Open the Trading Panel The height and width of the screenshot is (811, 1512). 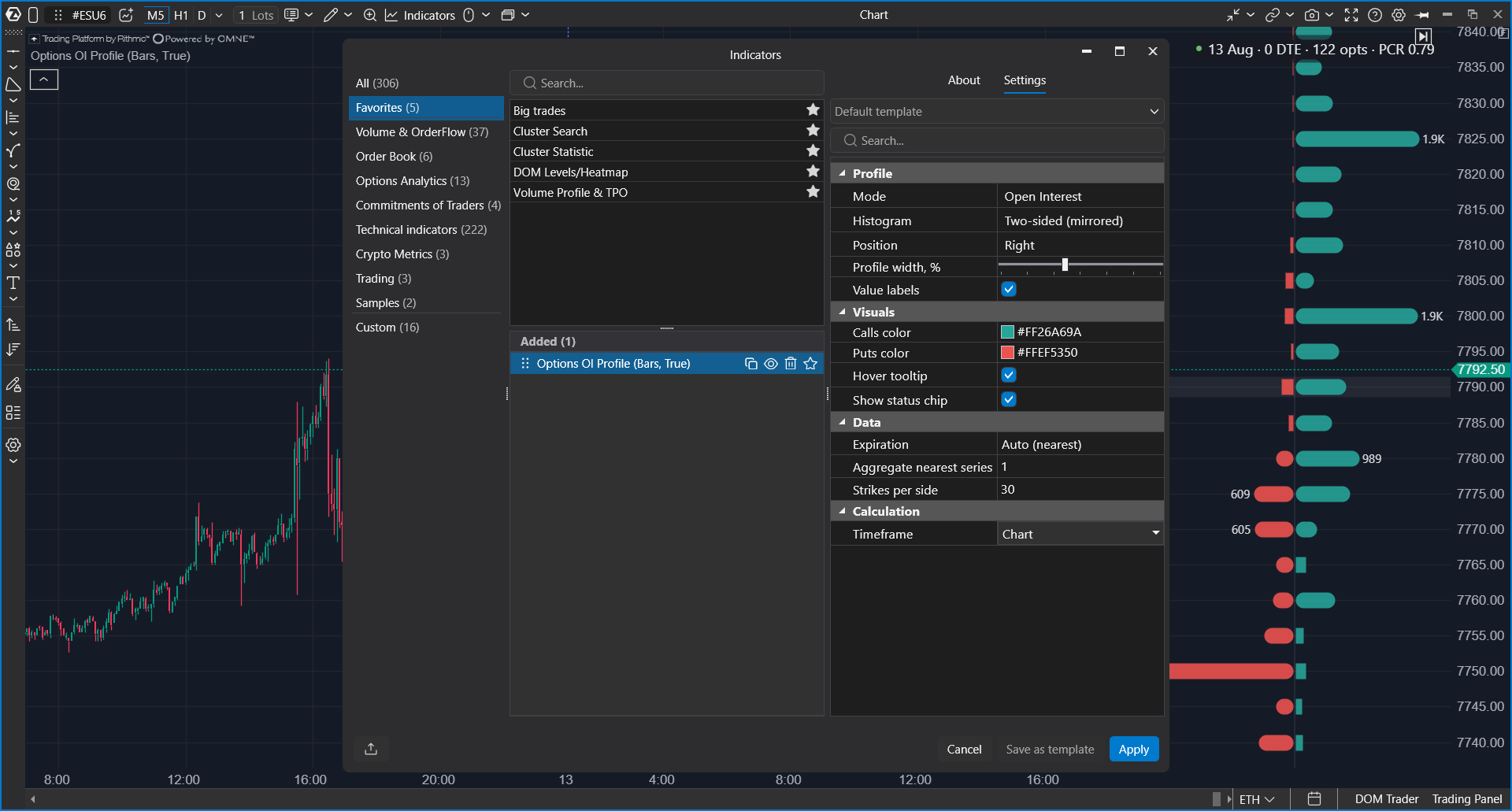point(1467,799)
